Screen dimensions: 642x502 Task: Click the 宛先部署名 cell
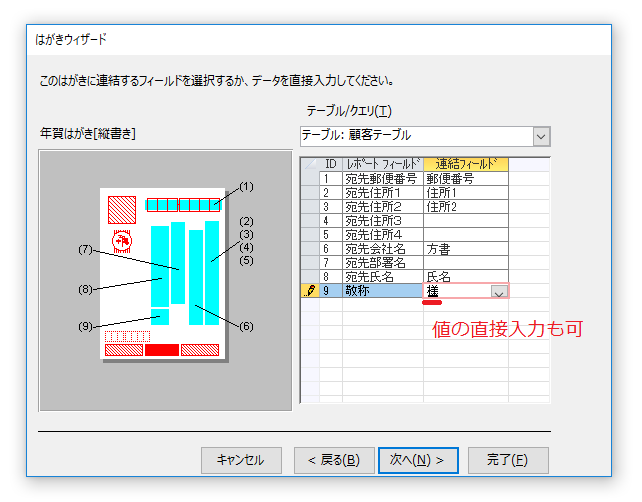(383, 262)
